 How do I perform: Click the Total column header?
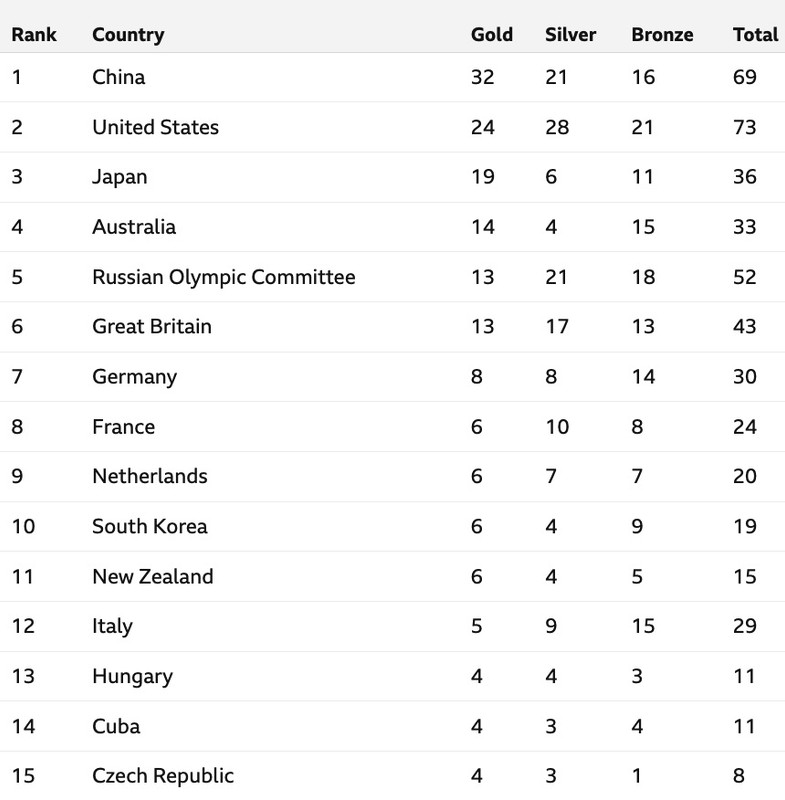(x=755, y=35)
